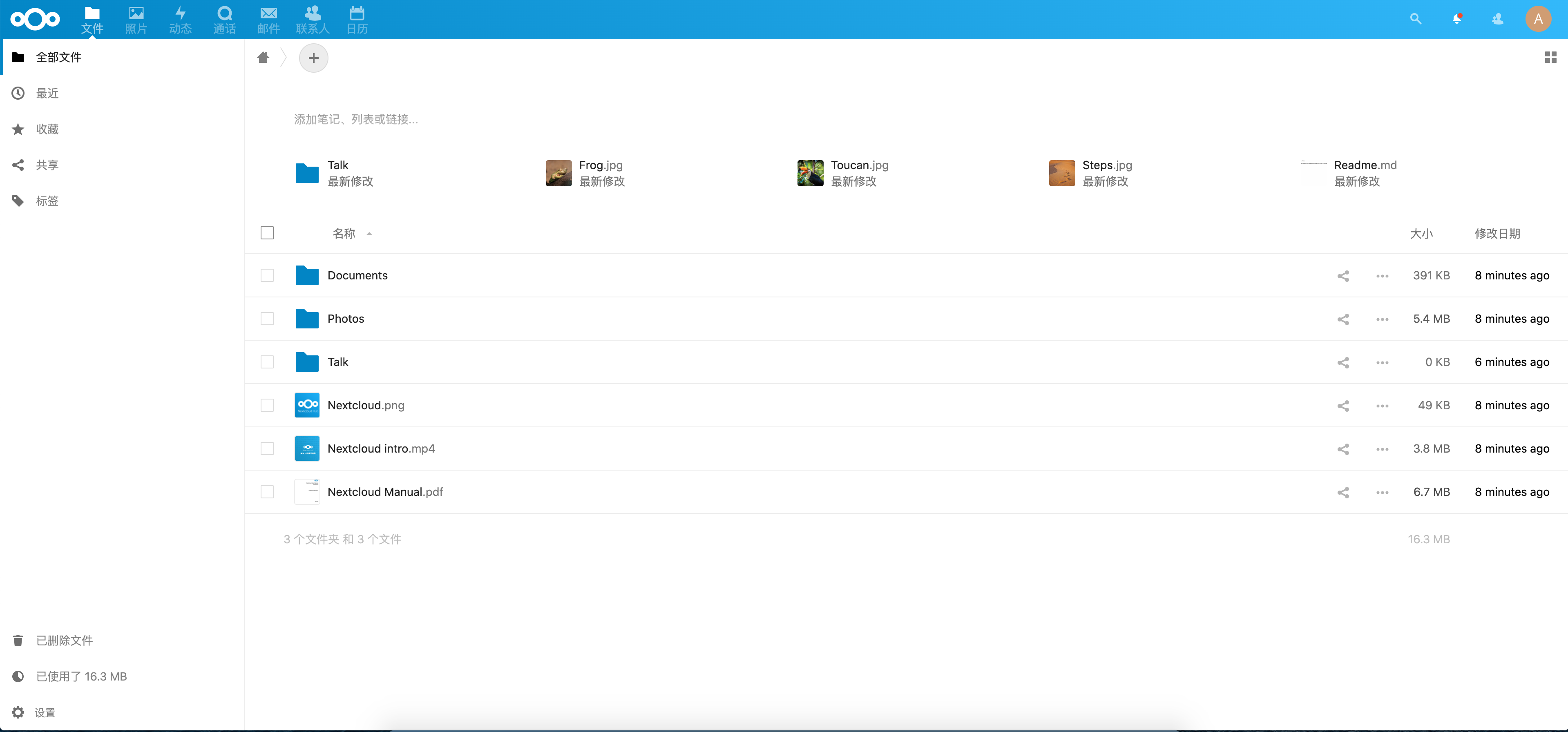Open Favorites (收藏) in sidebar

(x=122, y=129)
